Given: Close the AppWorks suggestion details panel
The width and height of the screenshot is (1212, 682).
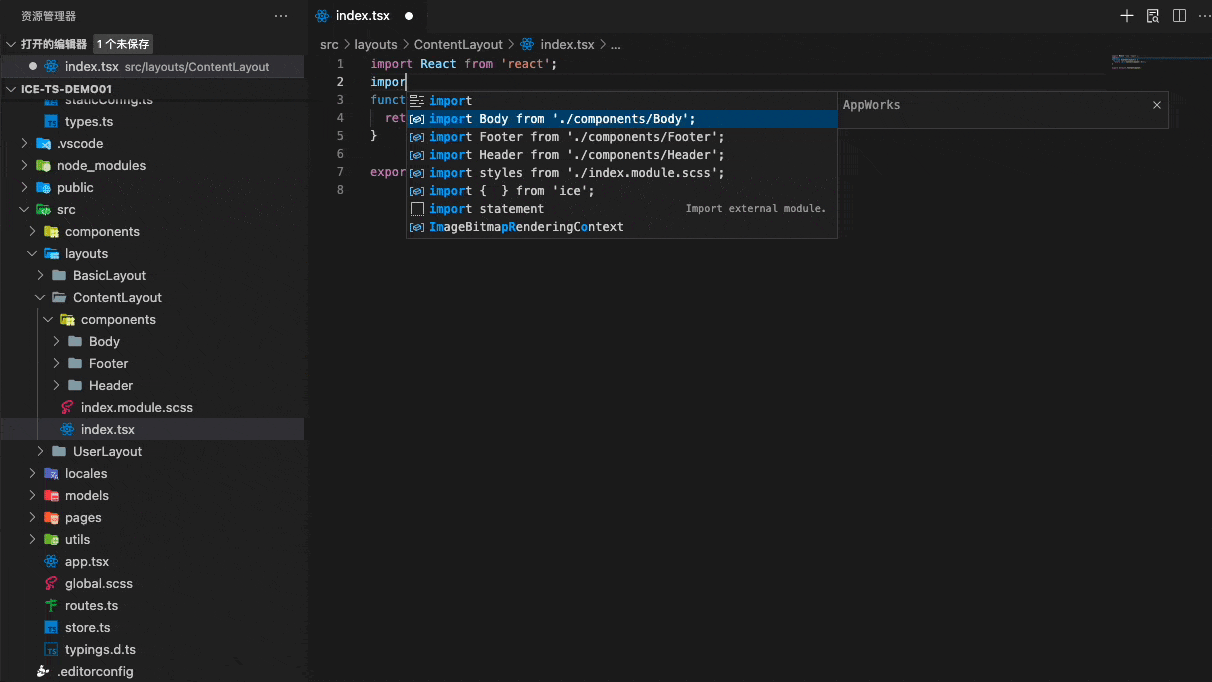Looking at the screenshot, I should click(x=1157, y=105).
